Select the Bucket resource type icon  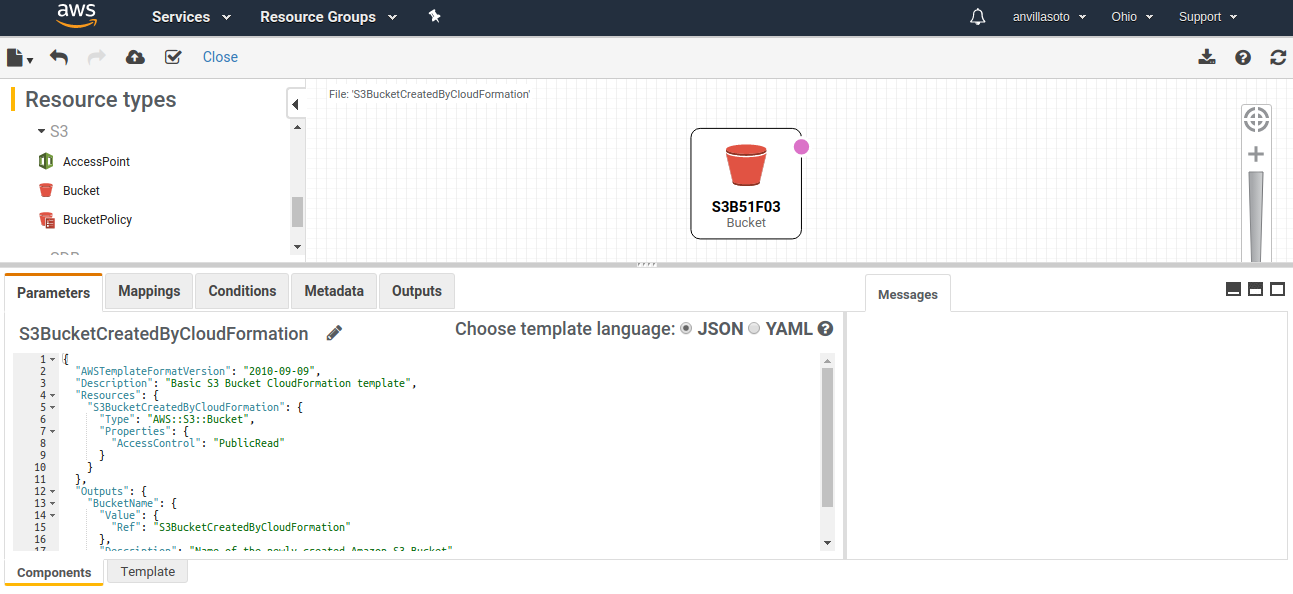tap(45, 190)
